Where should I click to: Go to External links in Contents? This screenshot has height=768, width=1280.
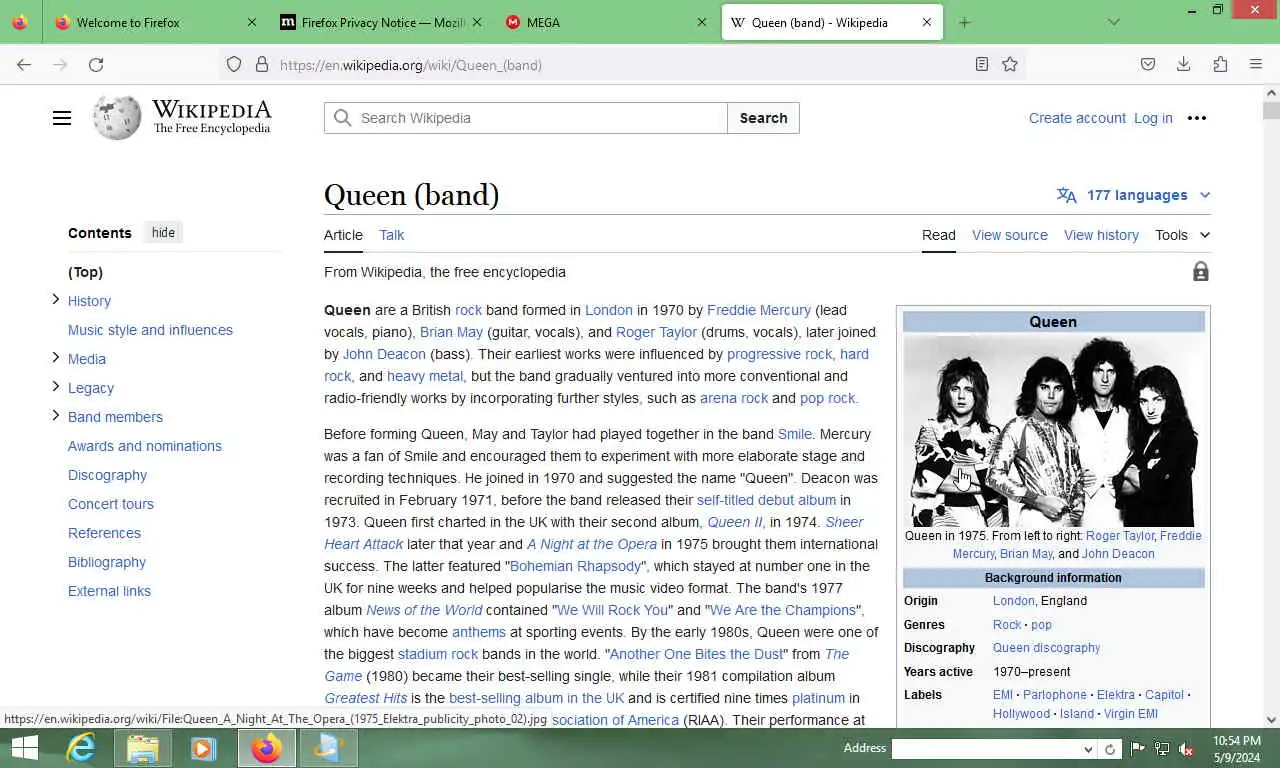pyautogui.click(x=109, y=591)
